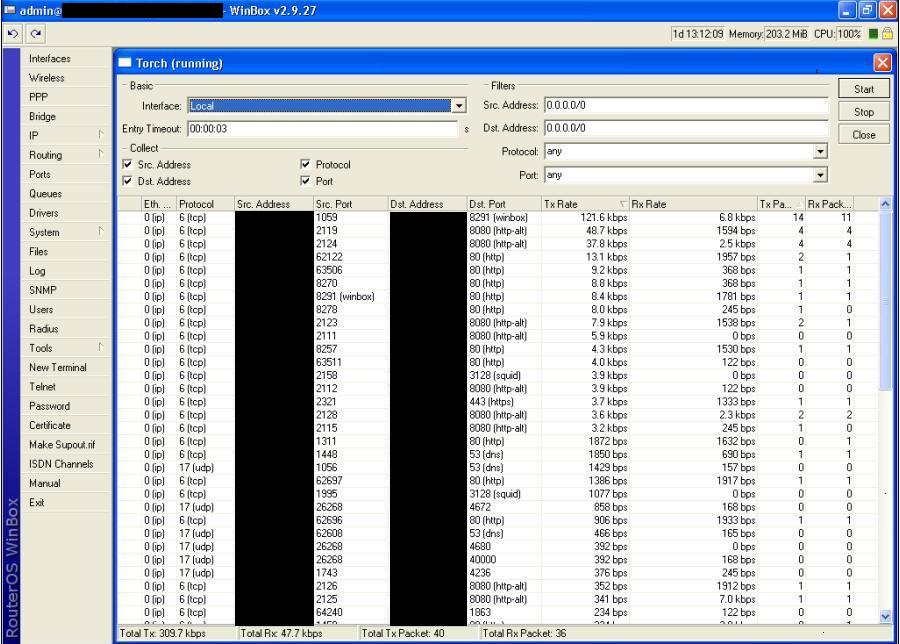Open the Ports menu item

[65, 174]
